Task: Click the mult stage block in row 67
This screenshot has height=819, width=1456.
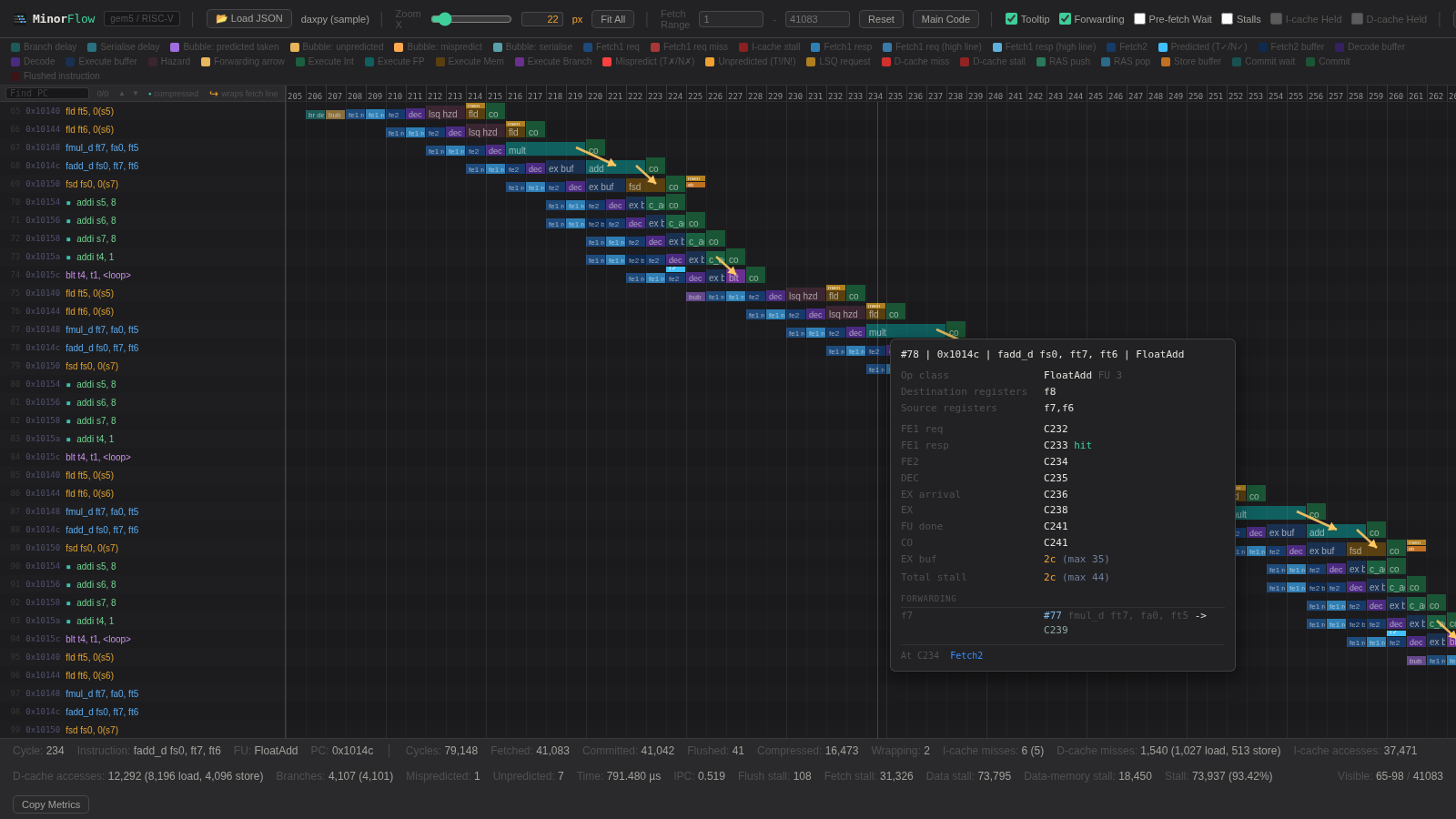Action: [546, 150]
